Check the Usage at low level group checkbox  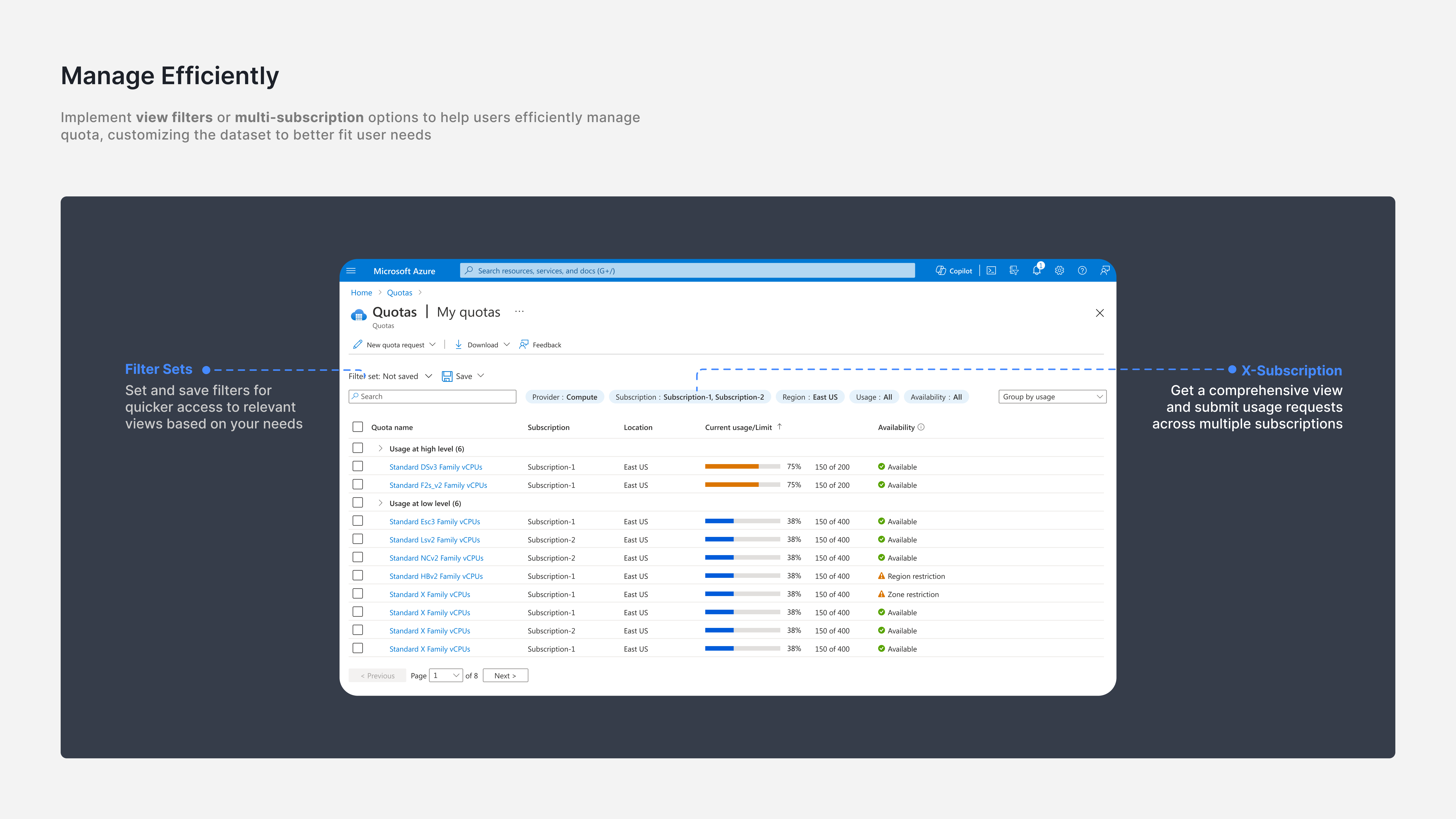(x=358, y=503)
